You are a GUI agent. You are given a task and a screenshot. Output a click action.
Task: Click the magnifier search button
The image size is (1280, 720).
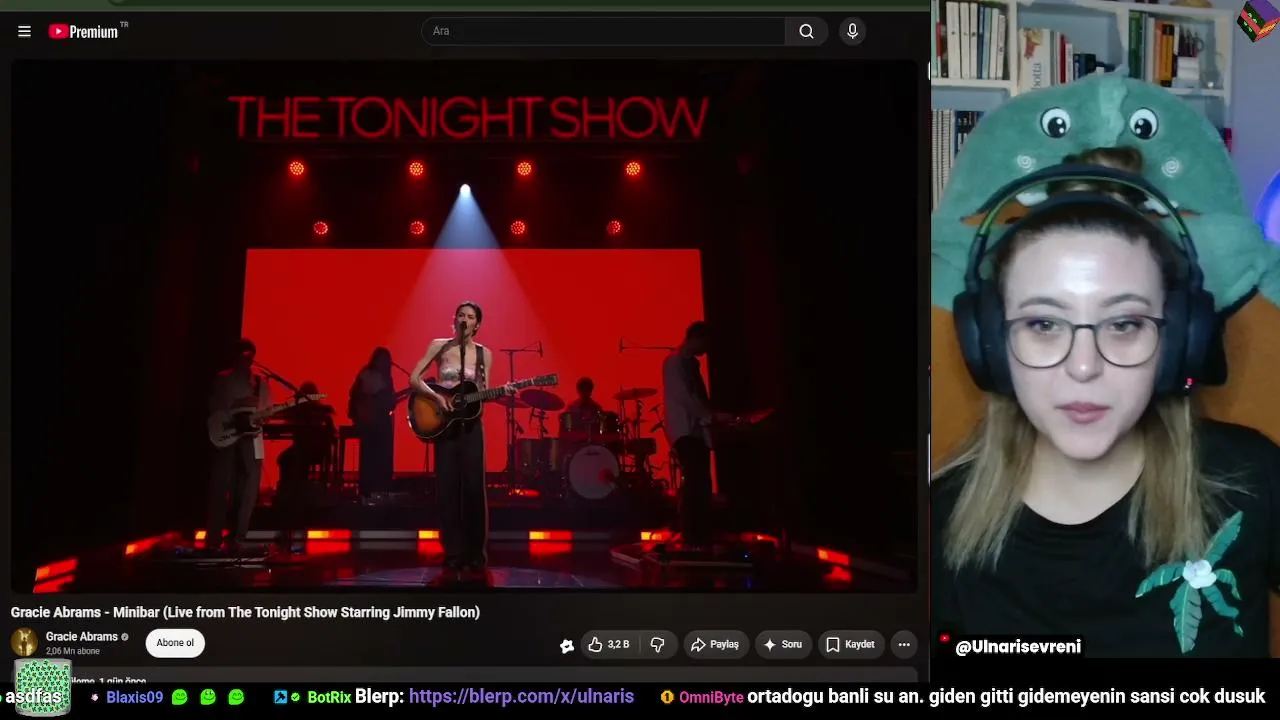click(806, 31)
